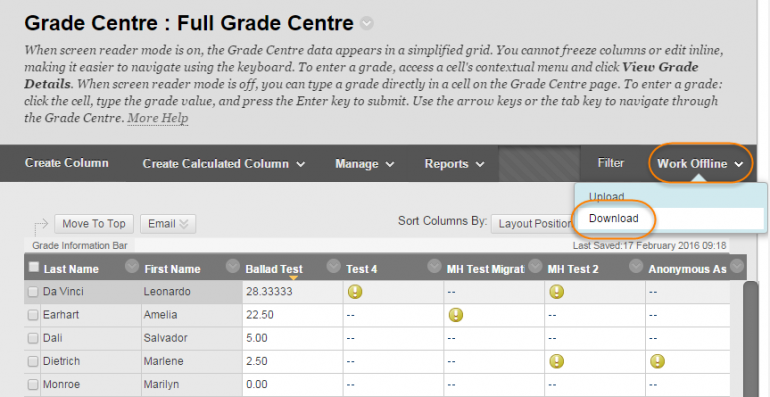Viewport: 770px width, 397px height.
Task: Select the Monroe row checkbox
Action: pyautogui.click(x=33, y=385)
